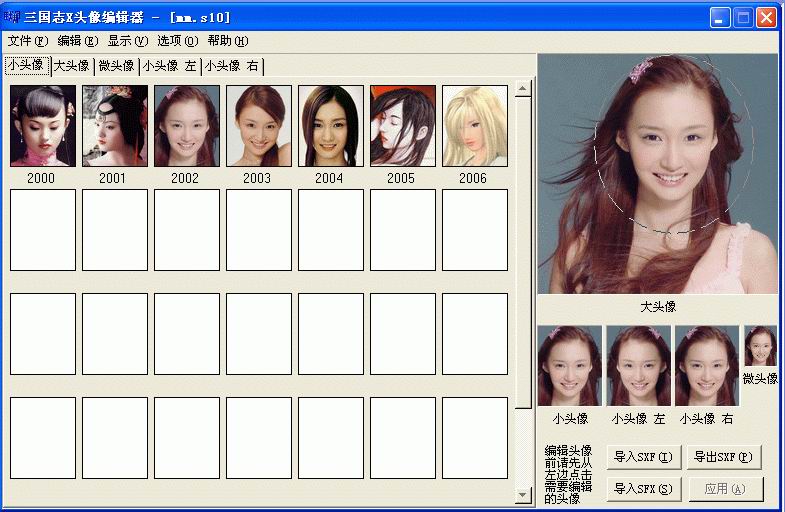This screenshot has width=785, height=512.
Task: Click the large 大头像 preview image
Action: (657, 174)
